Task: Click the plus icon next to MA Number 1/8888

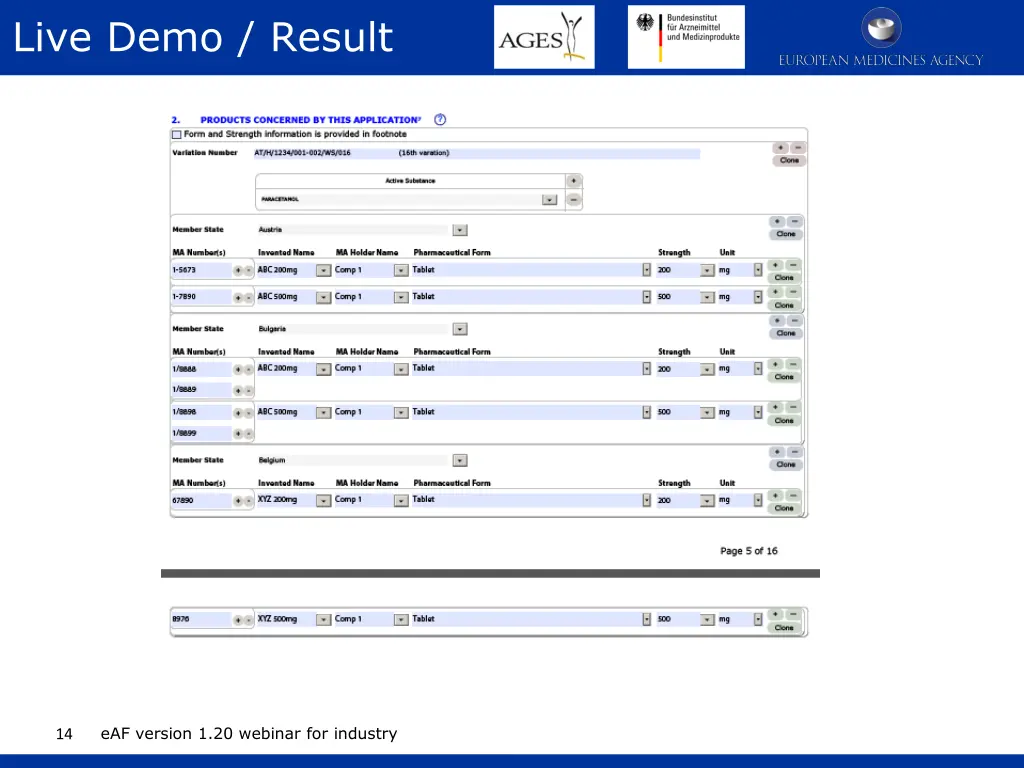Action: pos(237,369)
